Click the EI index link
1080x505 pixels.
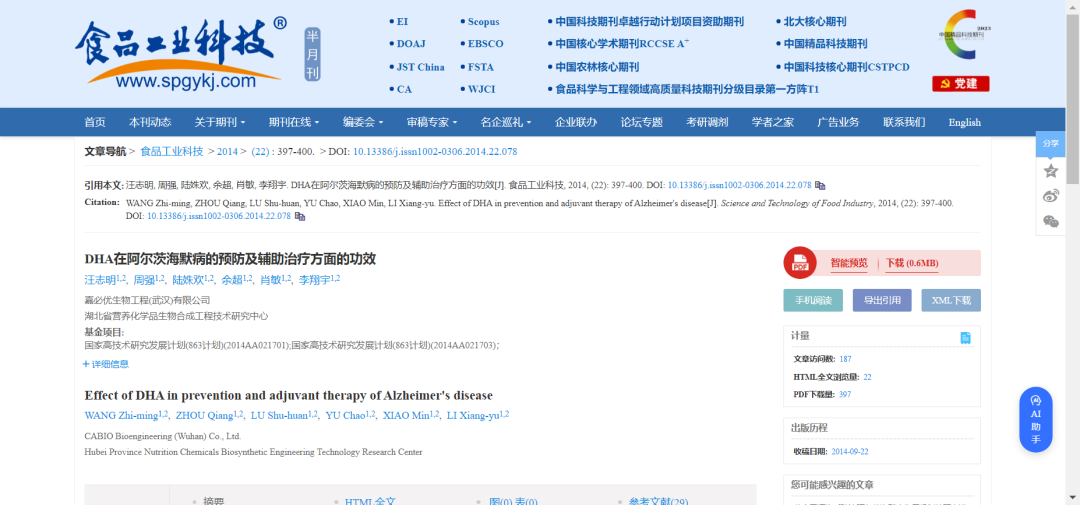(x=402, y=21)
